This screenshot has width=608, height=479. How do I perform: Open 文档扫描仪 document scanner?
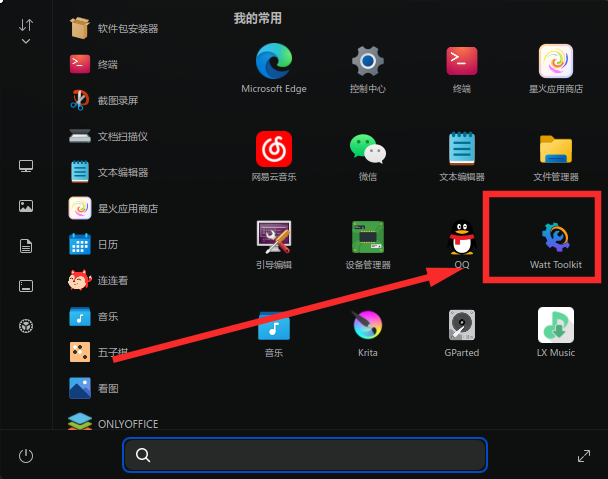(108, 136)
